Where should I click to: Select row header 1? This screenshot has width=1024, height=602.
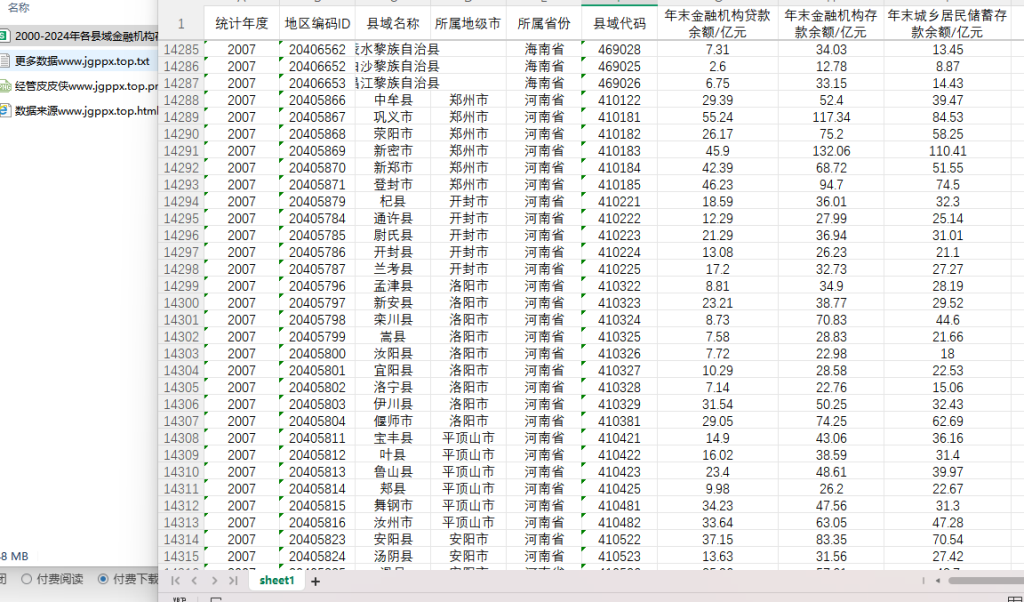click(x=181, y=24)
